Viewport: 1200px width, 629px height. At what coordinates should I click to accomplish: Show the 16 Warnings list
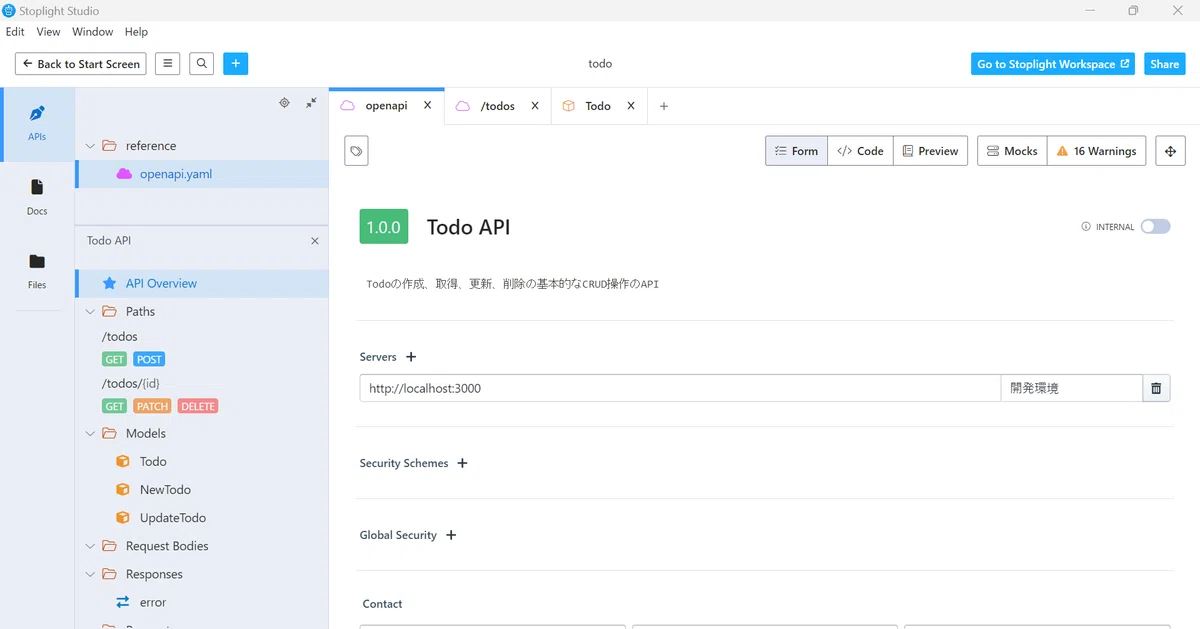[x=1096, y=151]
